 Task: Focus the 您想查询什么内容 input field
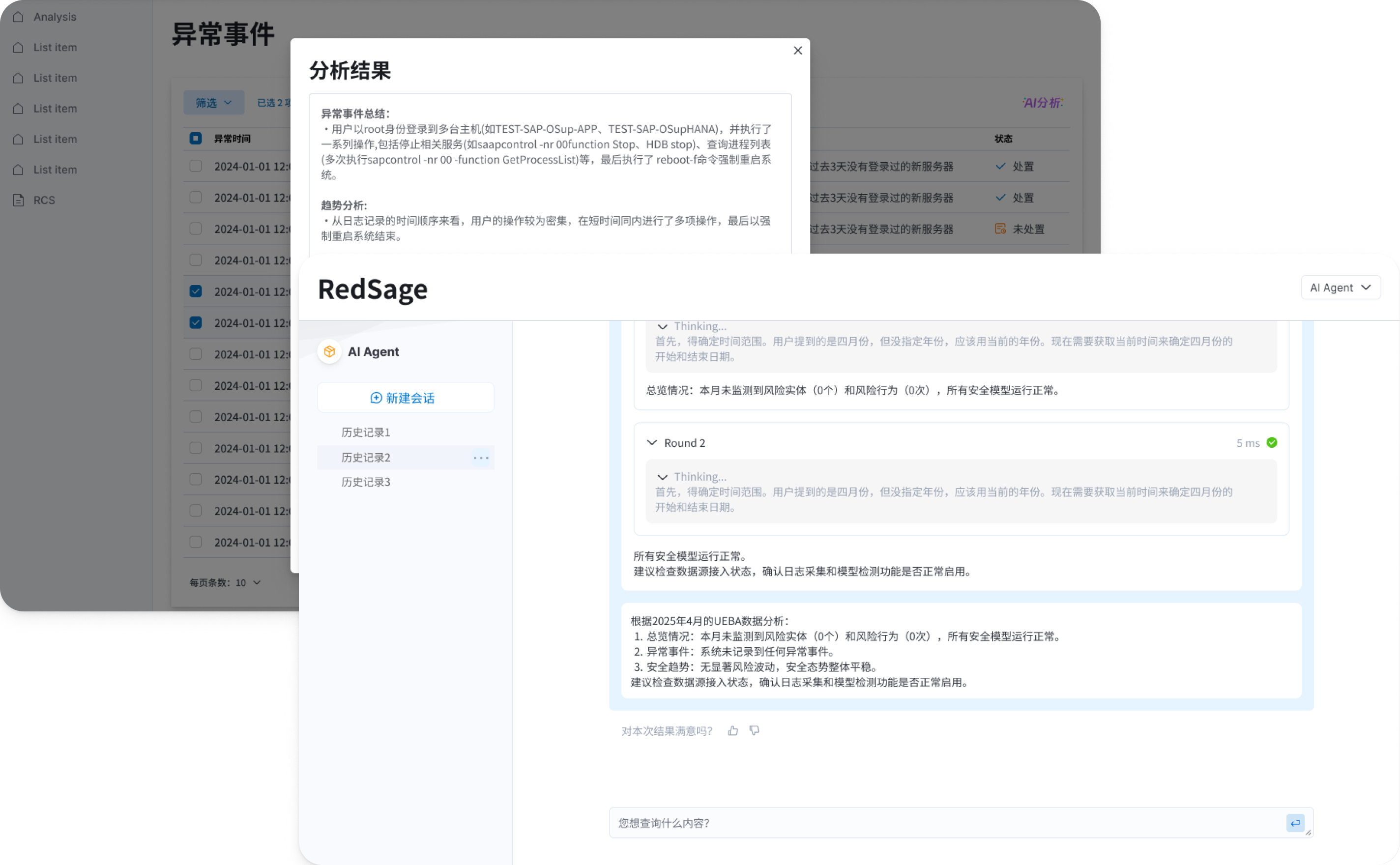[944, 823]
